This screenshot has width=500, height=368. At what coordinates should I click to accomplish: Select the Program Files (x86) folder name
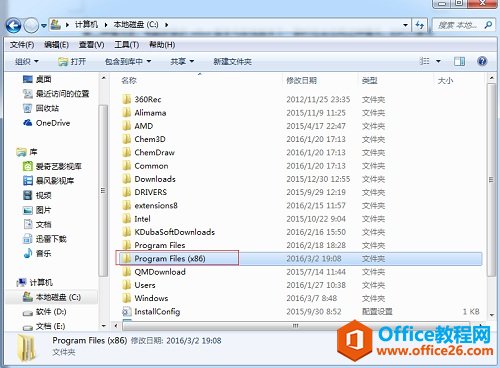(170, 258)
